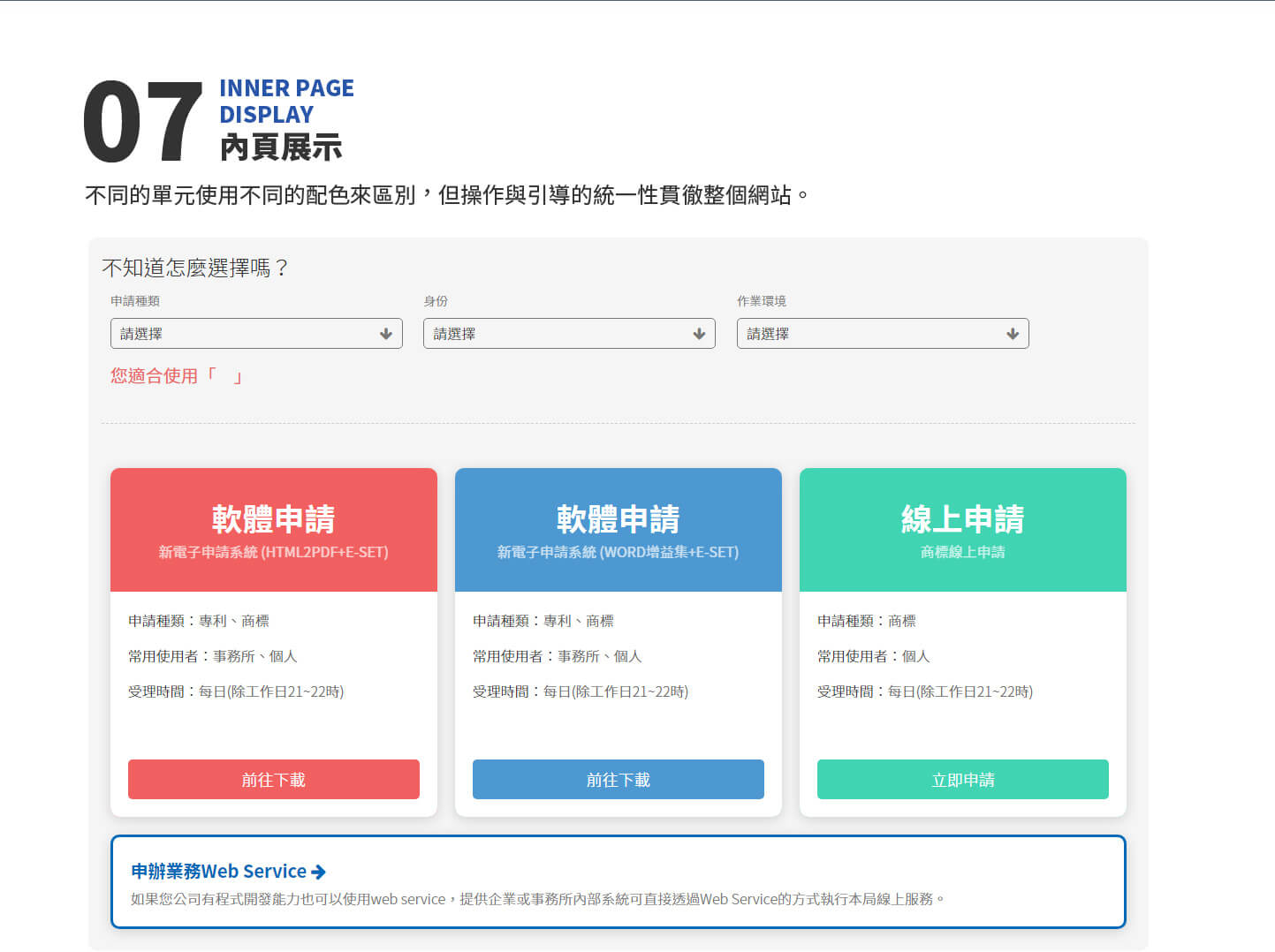The height and width of the screenshot is (952, 1275).
Task: Click the down-arrow icon in 身份 selector
Action: point(699,333)
